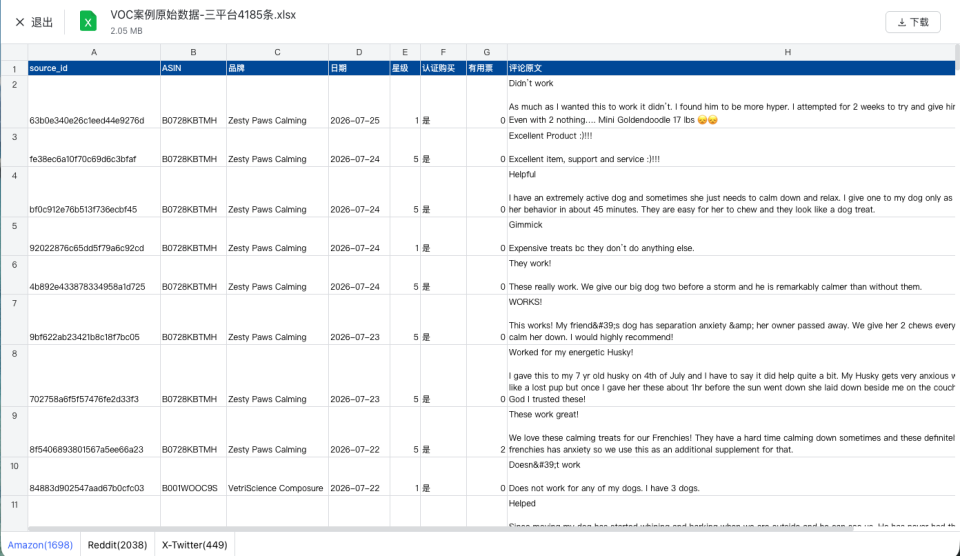
Task: Click the 2026-07-25 date cell
Action: [x=359, y=102]
